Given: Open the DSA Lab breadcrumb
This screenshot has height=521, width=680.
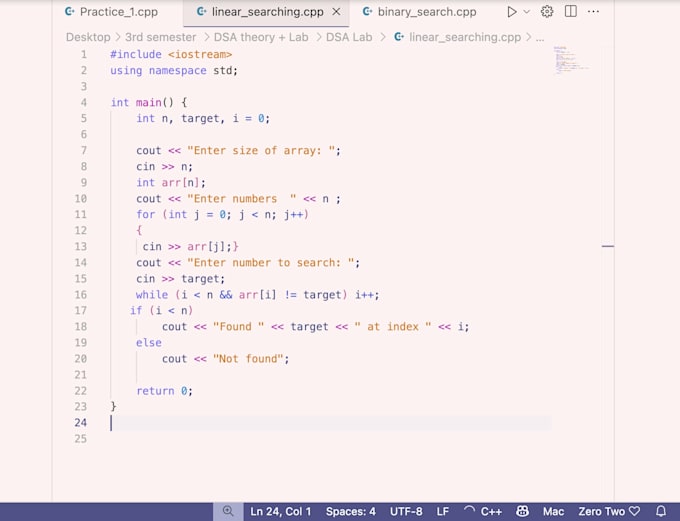Looking at the screenshot, I should 349,37.
